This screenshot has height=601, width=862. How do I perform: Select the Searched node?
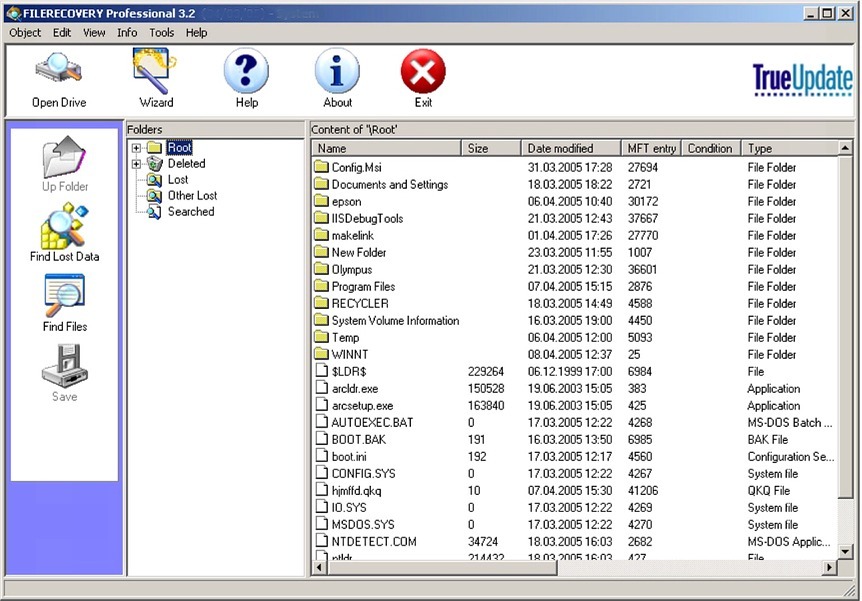point(191,211)
